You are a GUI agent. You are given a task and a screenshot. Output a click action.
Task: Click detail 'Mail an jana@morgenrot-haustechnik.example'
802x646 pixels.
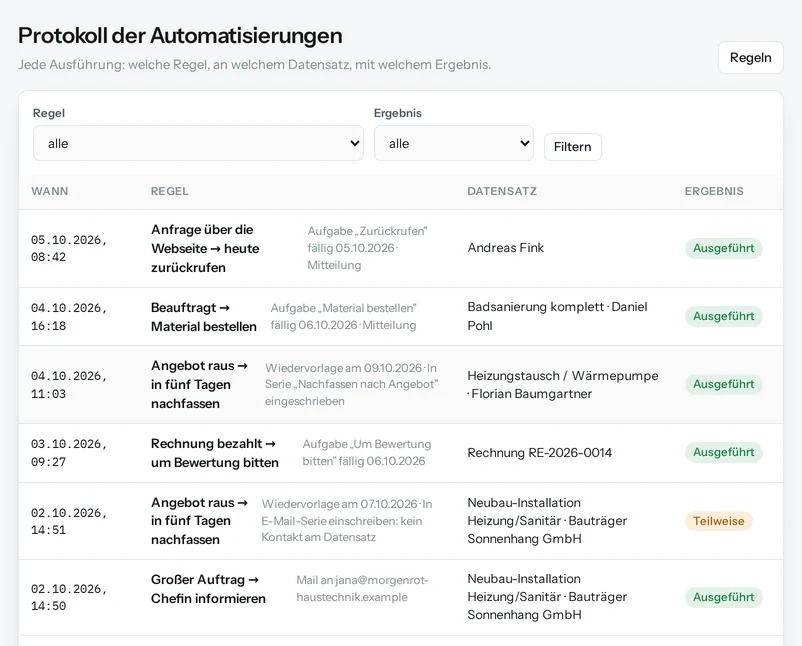click(362, 588)
